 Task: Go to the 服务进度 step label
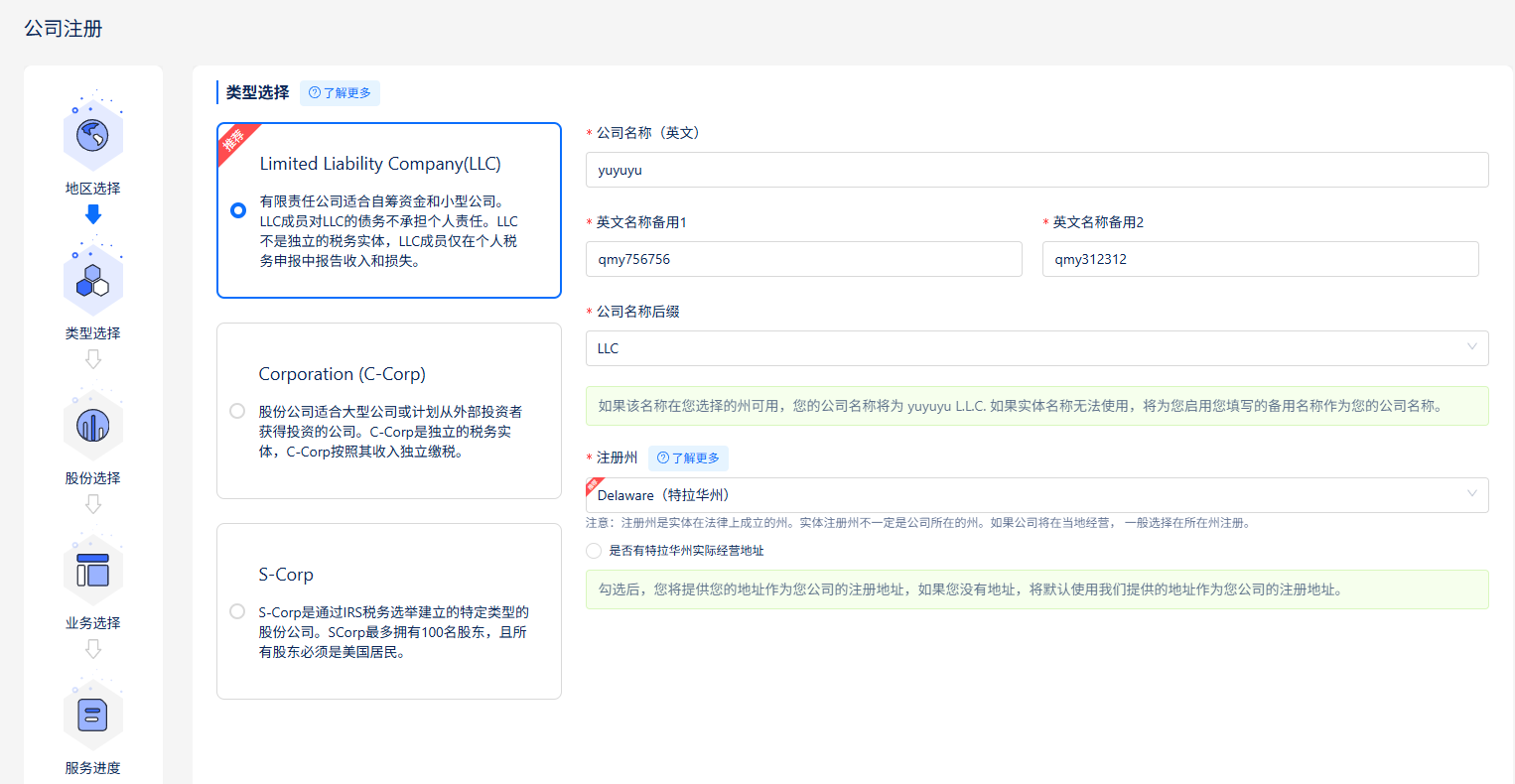(93, 768)
